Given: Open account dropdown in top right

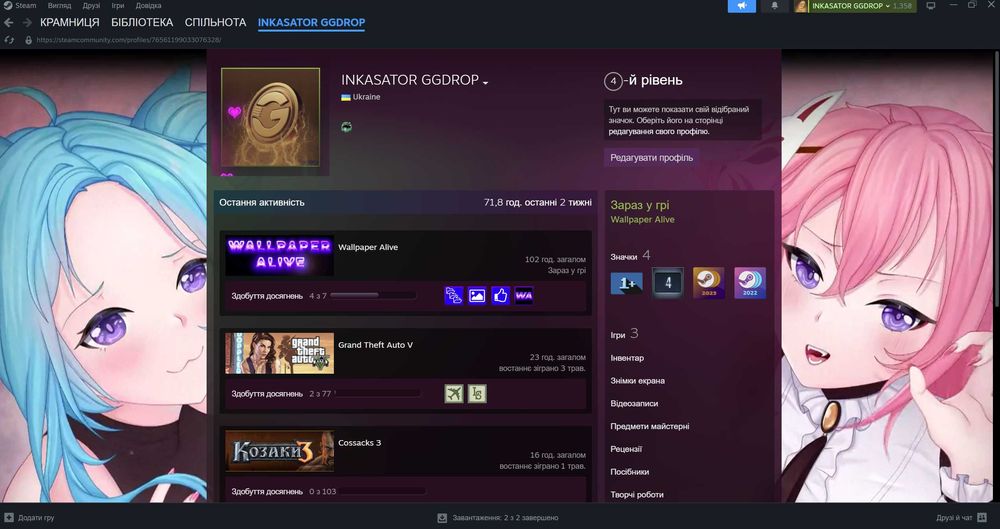Looking at the screenshot, I should click(863, 6).
